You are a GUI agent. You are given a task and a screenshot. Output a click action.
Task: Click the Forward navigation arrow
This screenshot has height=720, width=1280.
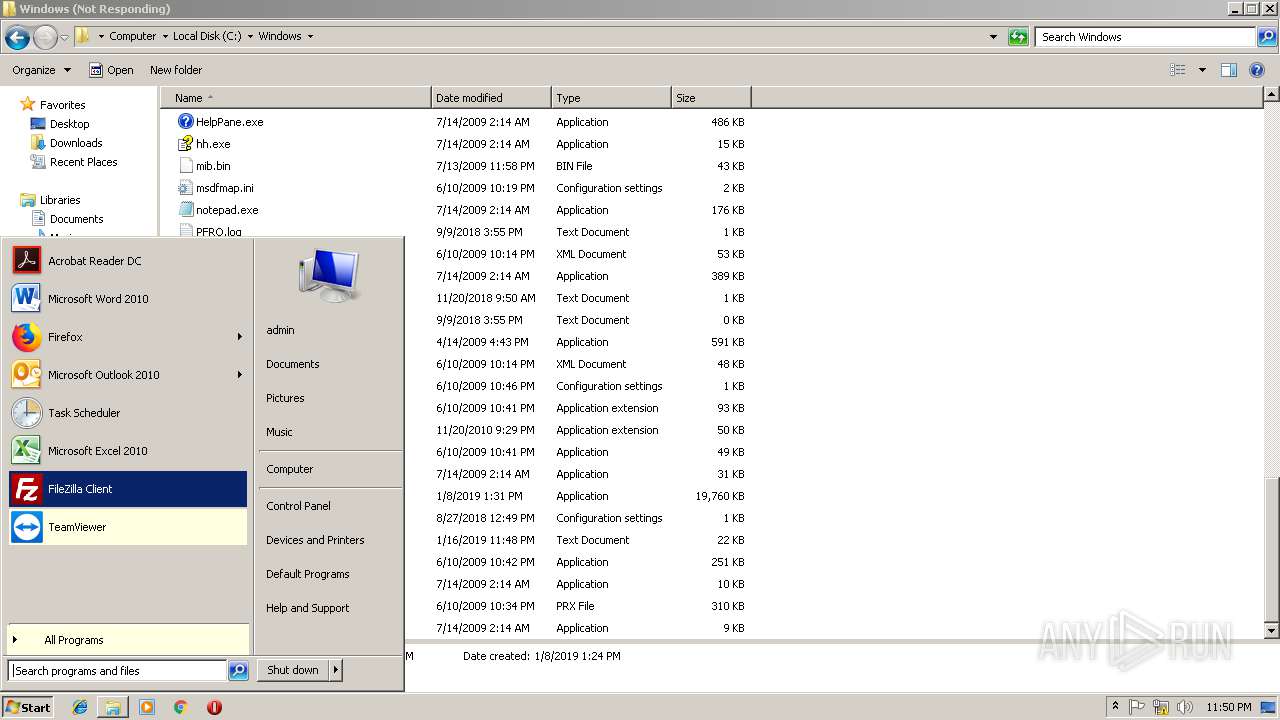click(45, 37)
